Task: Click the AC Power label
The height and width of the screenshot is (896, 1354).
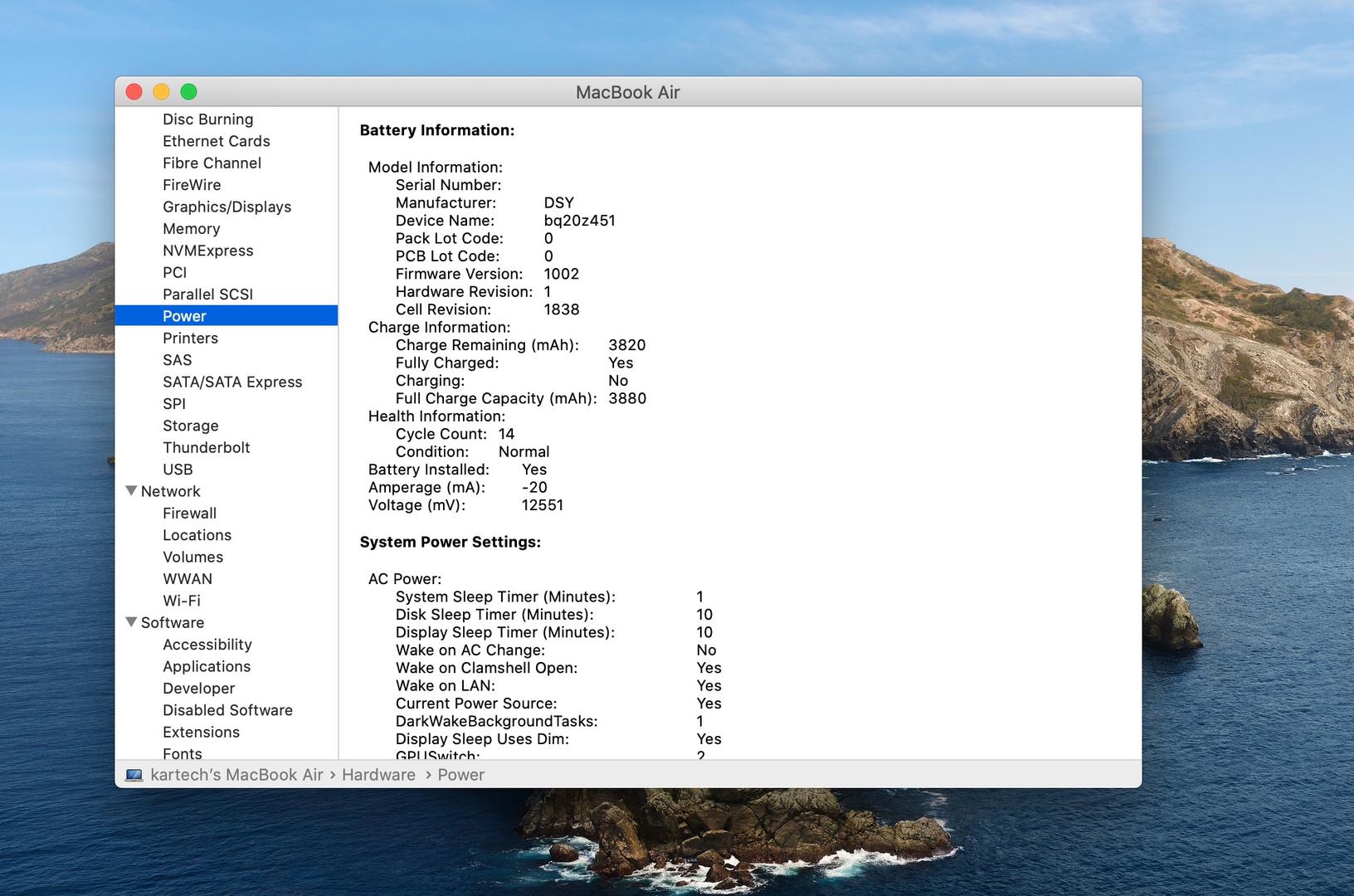Action: pos(405,579)
